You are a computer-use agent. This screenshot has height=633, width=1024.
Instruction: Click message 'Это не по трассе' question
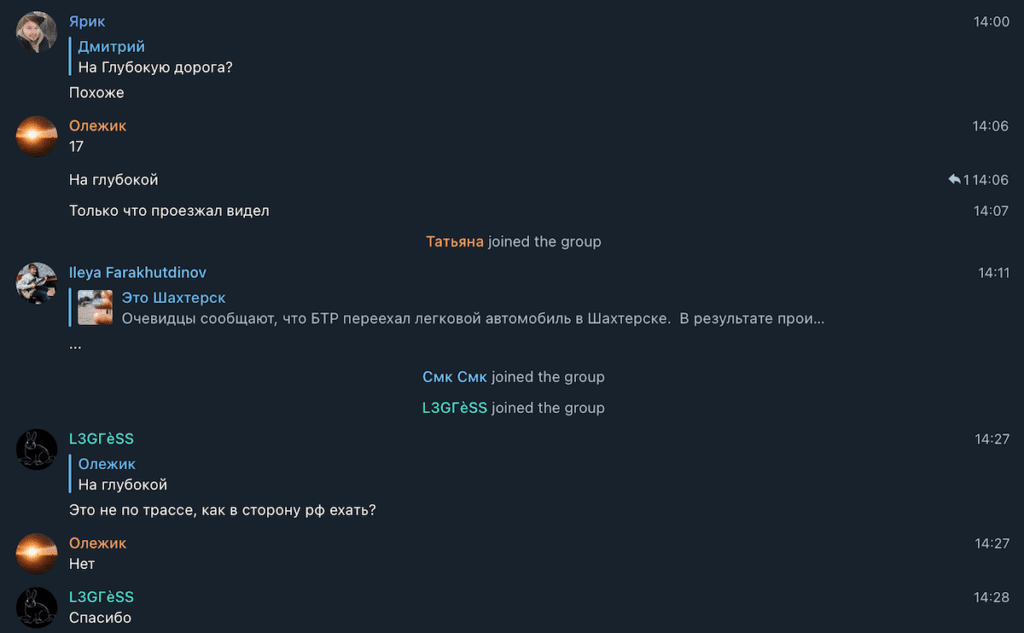pos(222,511)
